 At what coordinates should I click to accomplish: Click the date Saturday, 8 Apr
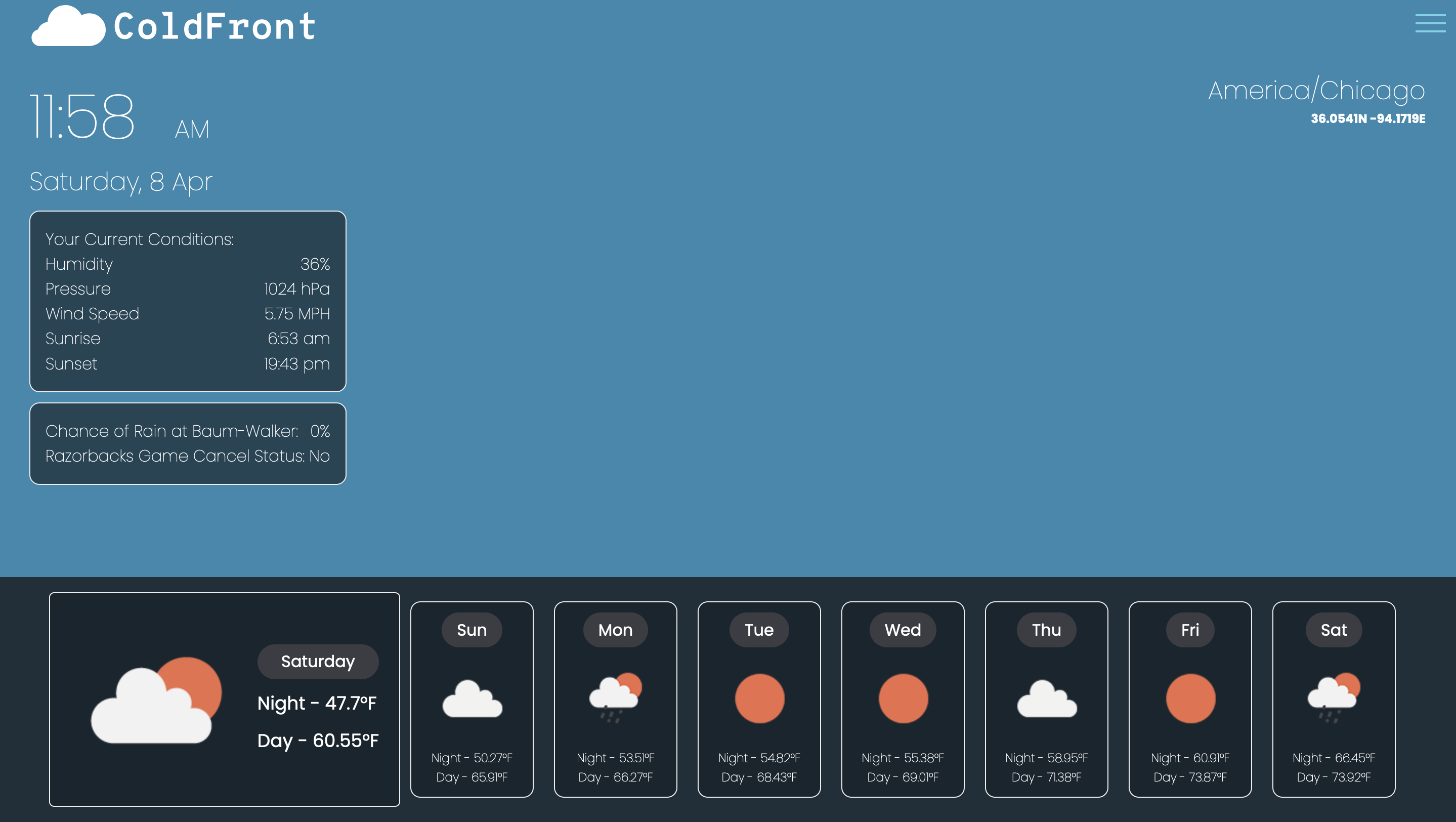coord(121,182)
